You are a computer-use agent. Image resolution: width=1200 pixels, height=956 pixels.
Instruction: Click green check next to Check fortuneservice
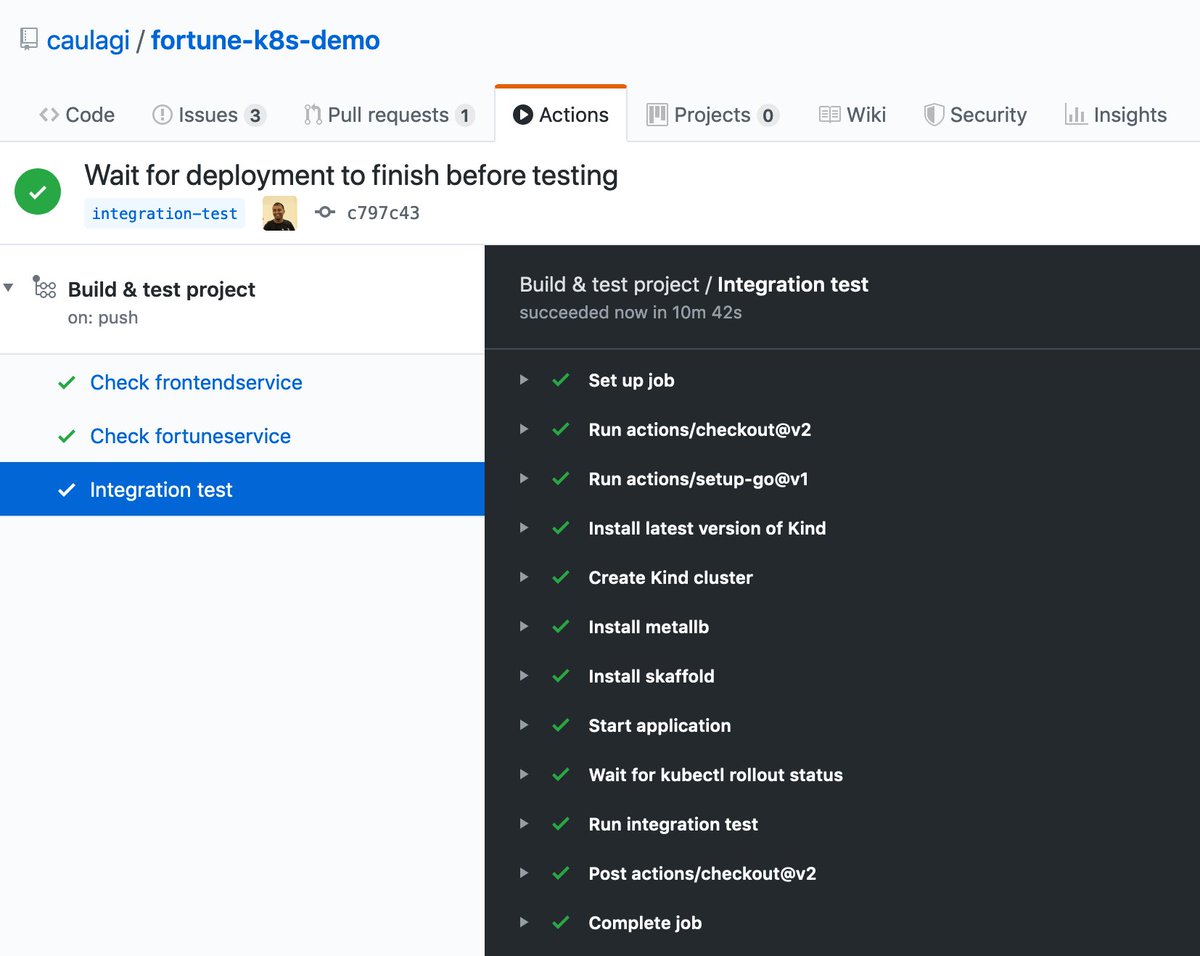point(67,437)
